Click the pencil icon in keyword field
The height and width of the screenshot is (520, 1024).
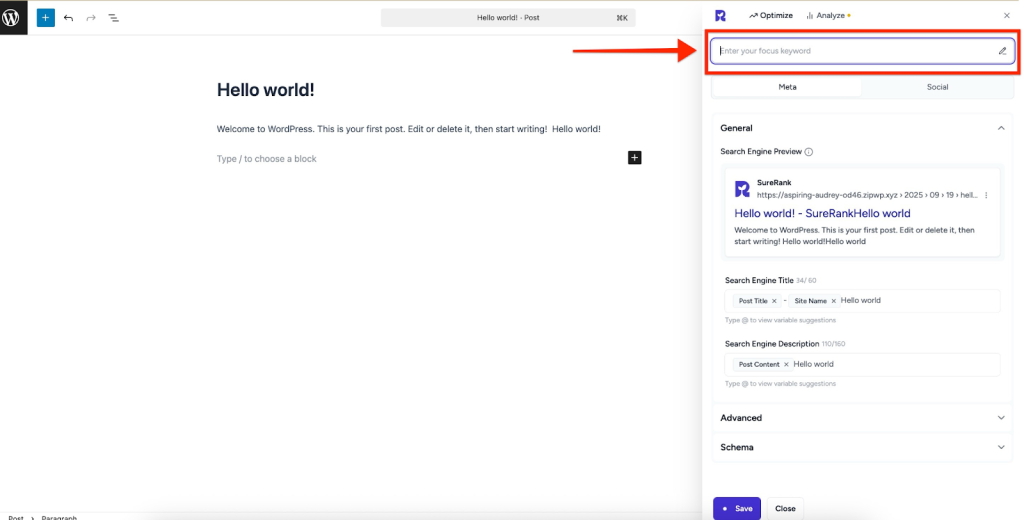(x=1002, y=51)
